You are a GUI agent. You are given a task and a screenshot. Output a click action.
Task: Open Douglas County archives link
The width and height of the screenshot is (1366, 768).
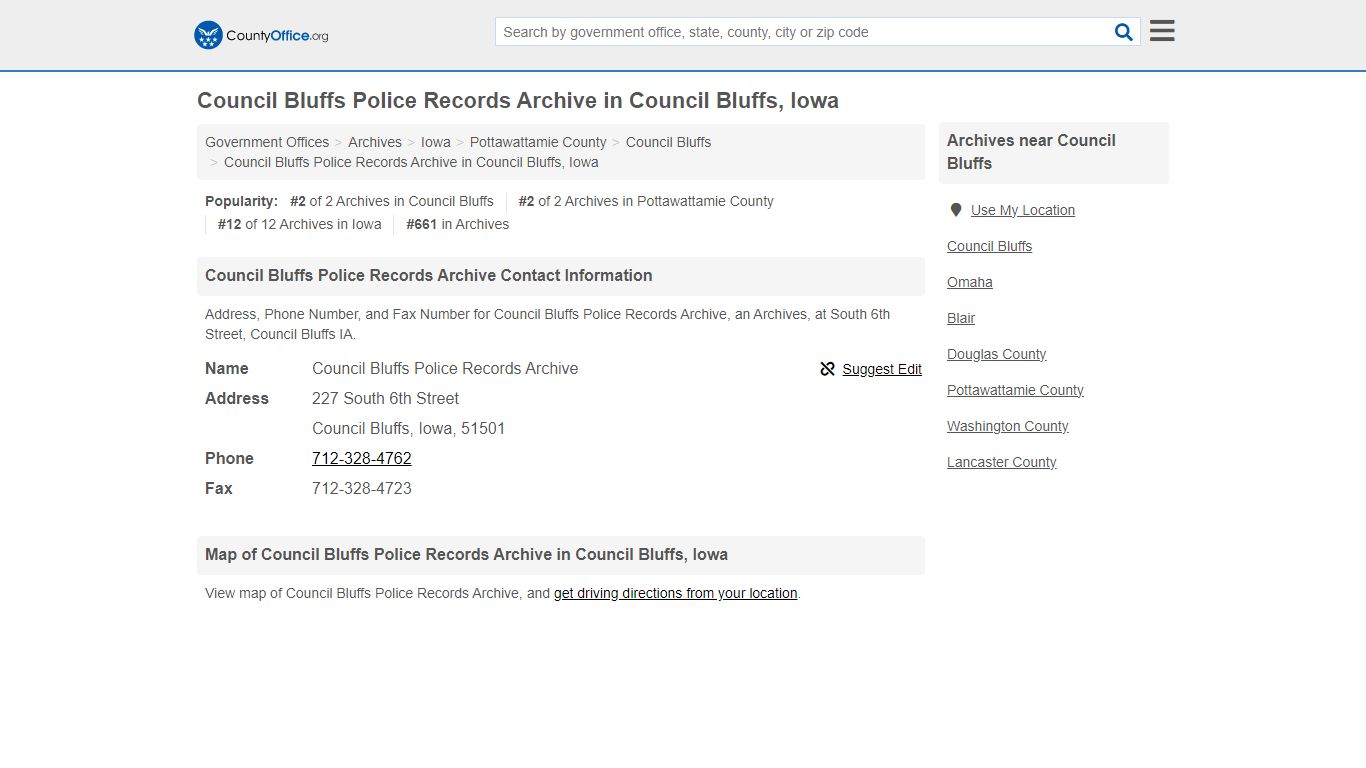[x=996, y=354]
